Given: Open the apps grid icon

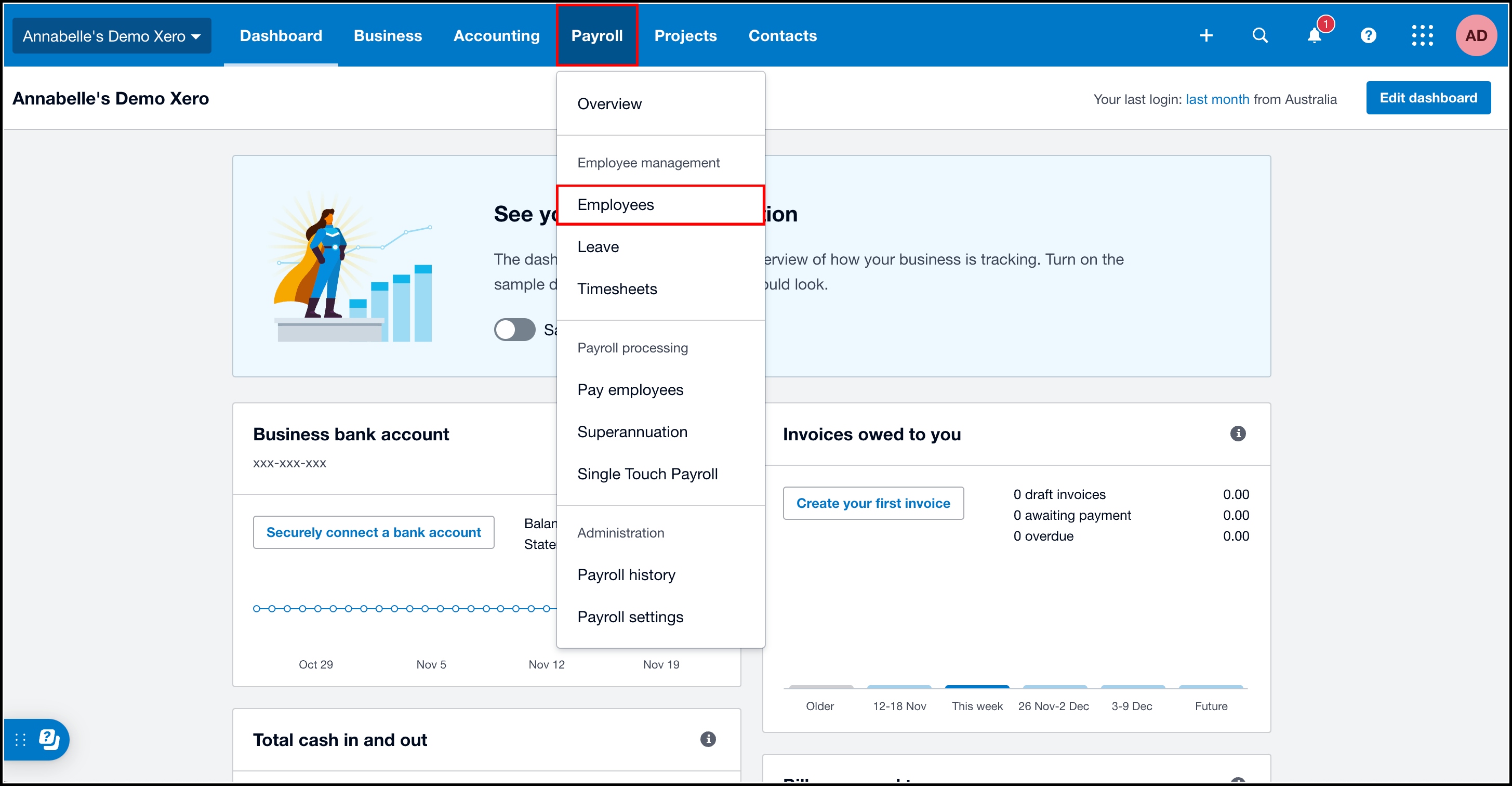Looking at the screenshot, I should (1422, 36).
